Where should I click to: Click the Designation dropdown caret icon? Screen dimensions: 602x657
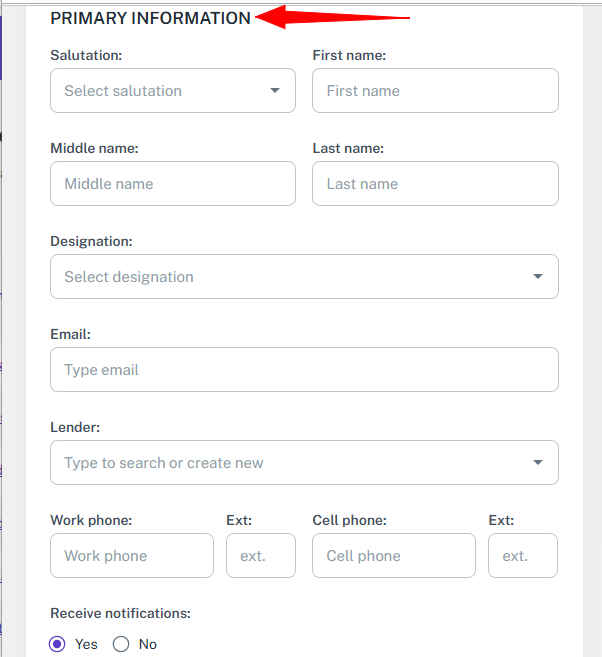pyautogui.click(x=538, y=277)
